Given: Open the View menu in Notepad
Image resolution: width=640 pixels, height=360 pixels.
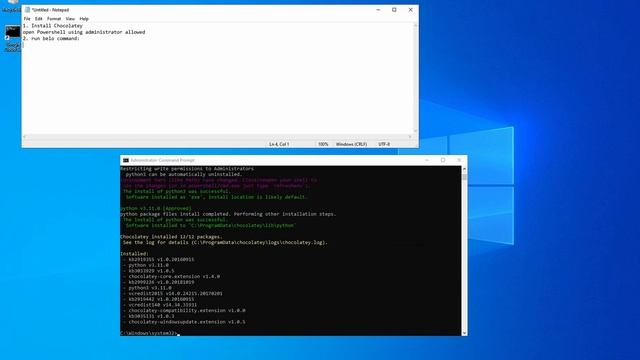Looking at the screenshot, I should click(x=70, y=19).
